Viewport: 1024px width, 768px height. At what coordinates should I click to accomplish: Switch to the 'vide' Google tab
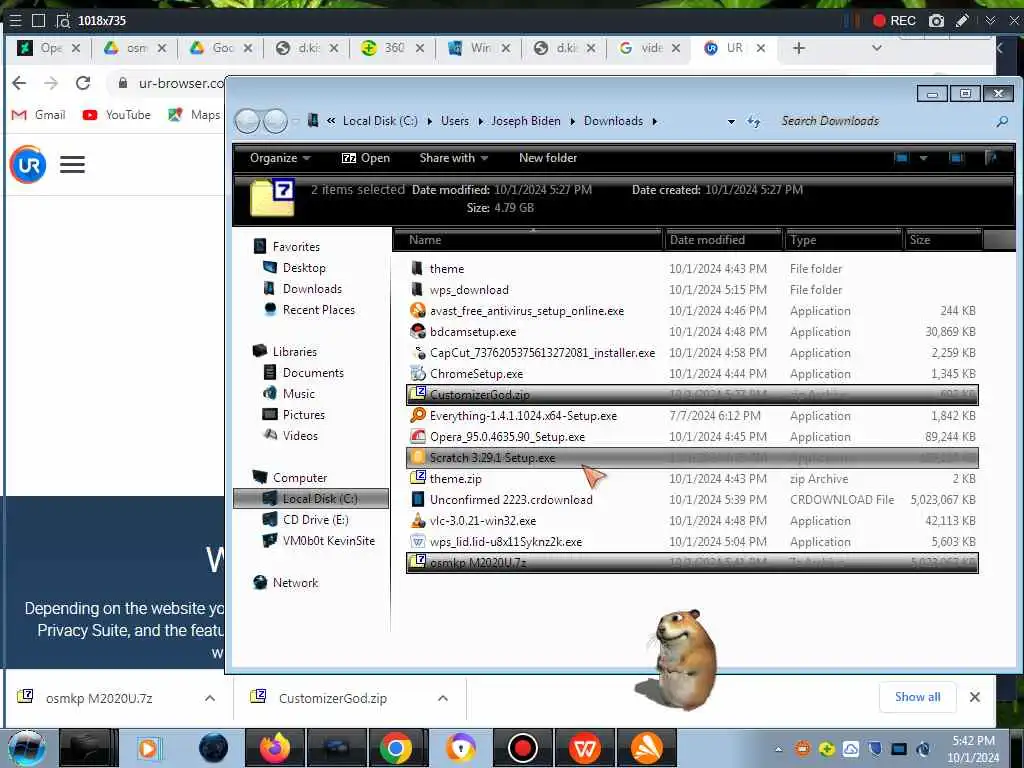click(x=650, y=48)
